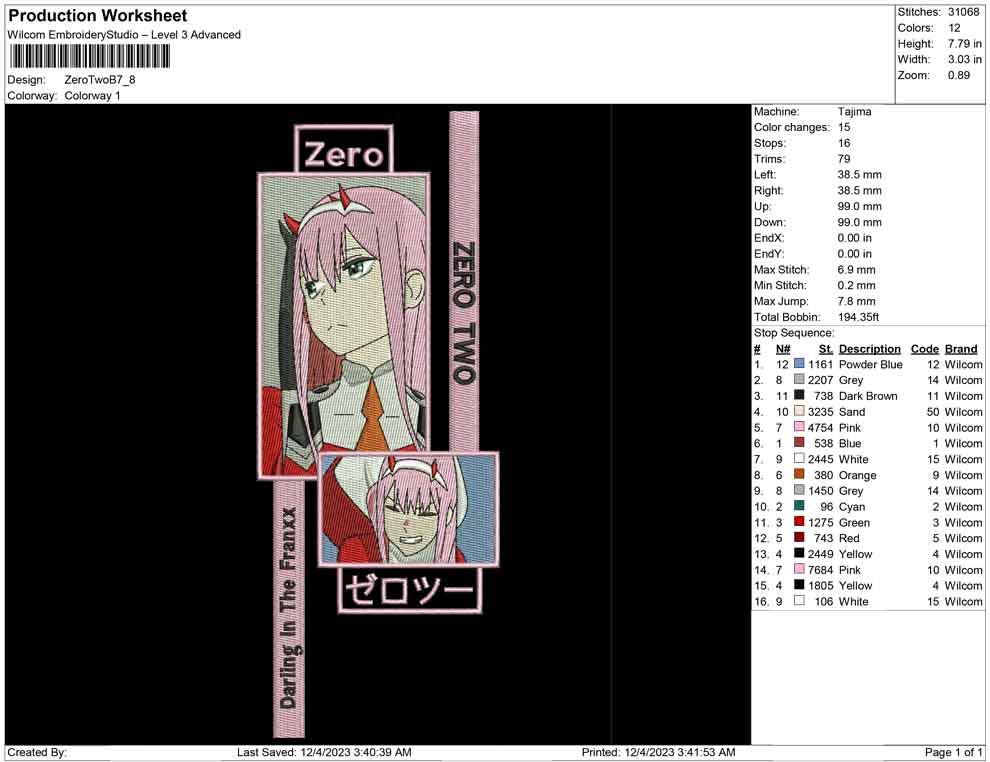Click the Stop Sequence label
The height and width of the screenshot is (762, 990).
pyautogui.click(x=794, y=333)
